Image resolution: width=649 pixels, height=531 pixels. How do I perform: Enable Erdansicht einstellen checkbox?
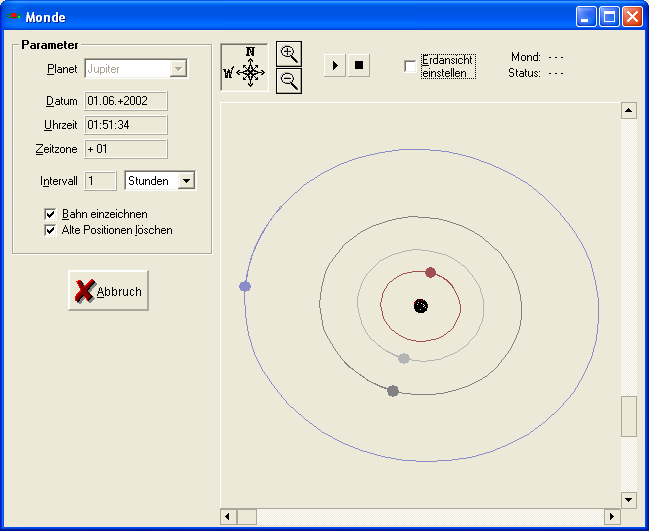click(410, 66)
